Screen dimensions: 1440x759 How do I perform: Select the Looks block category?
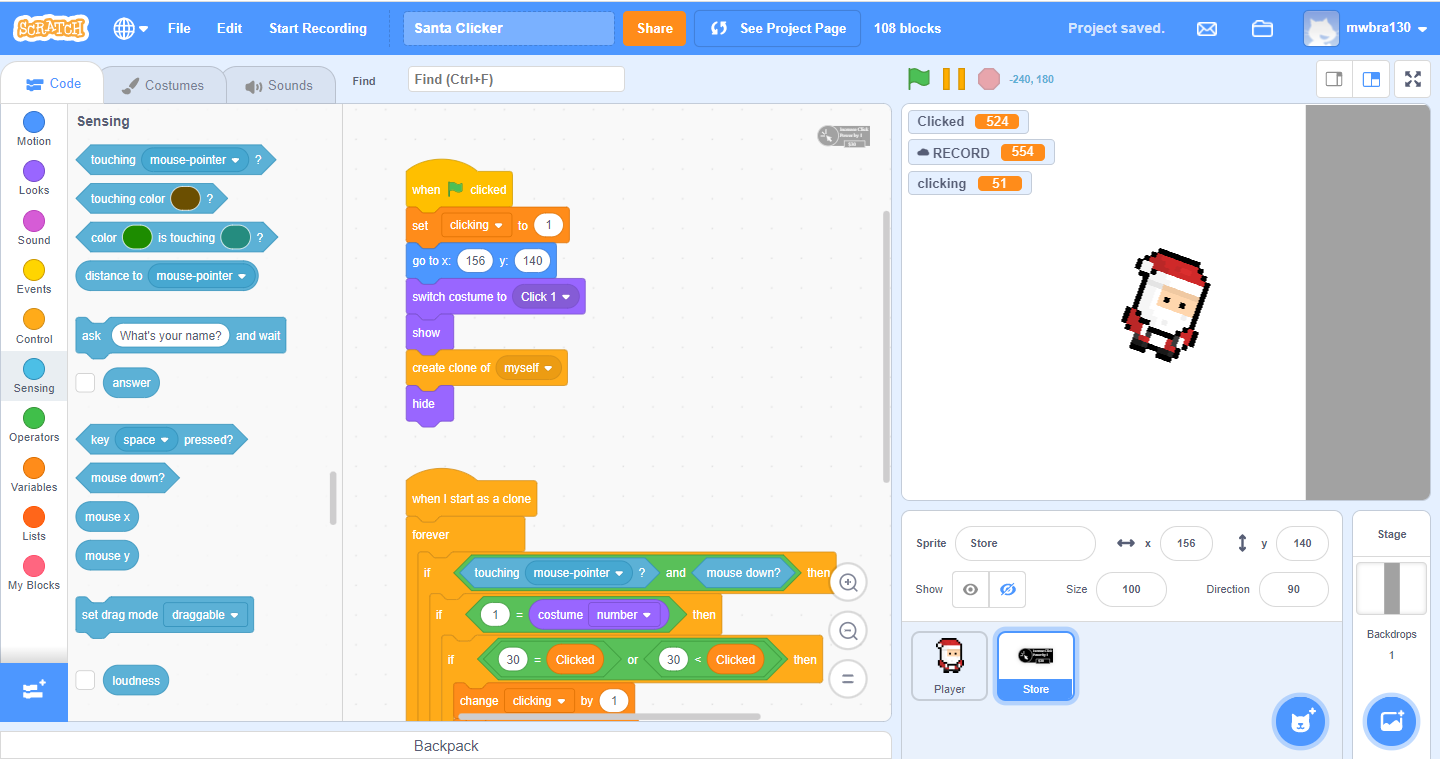click(x=34, y=178)
